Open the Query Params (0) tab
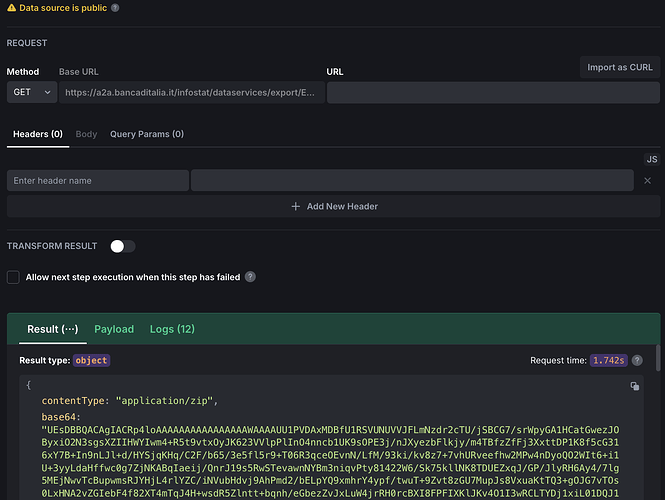665x500 pixels. point(147,134)
